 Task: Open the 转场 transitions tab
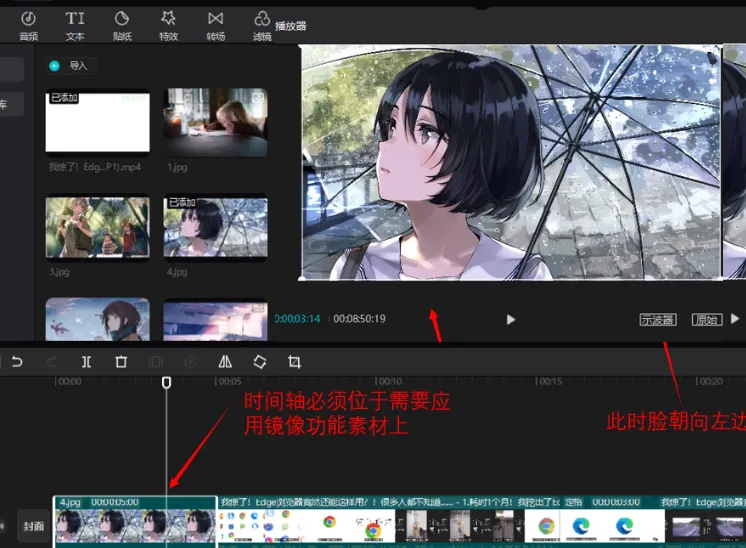point(216,26)
